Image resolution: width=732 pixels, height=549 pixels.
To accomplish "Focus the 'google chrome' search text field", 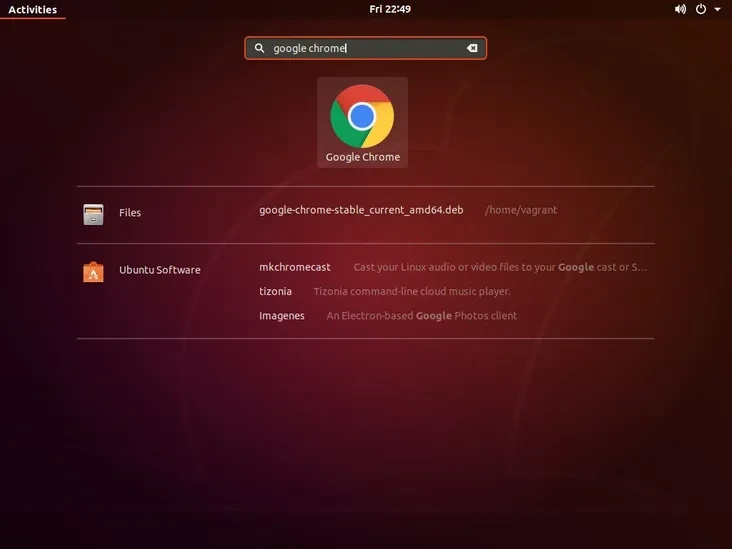I will pyautogui.click(x=366, y=48).
